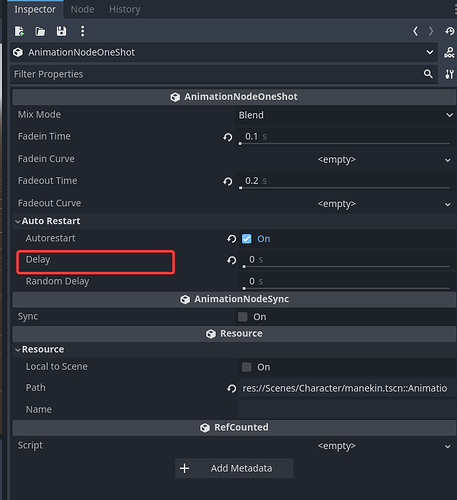457x500 pixels.
Task: Click the Add Metadata button
Action: click(x=234, y=468)
